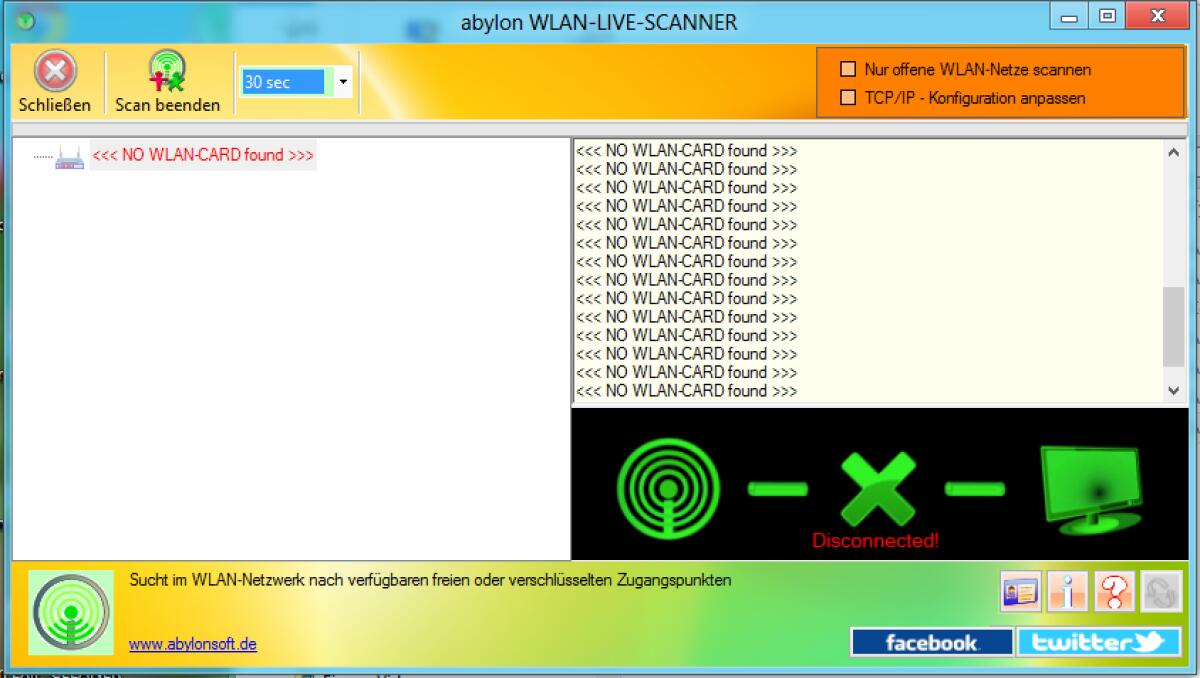Image resolution: width=1200 pixels, height=678 pixels.
Task: Click the facebook button
Action: point(932,642)
